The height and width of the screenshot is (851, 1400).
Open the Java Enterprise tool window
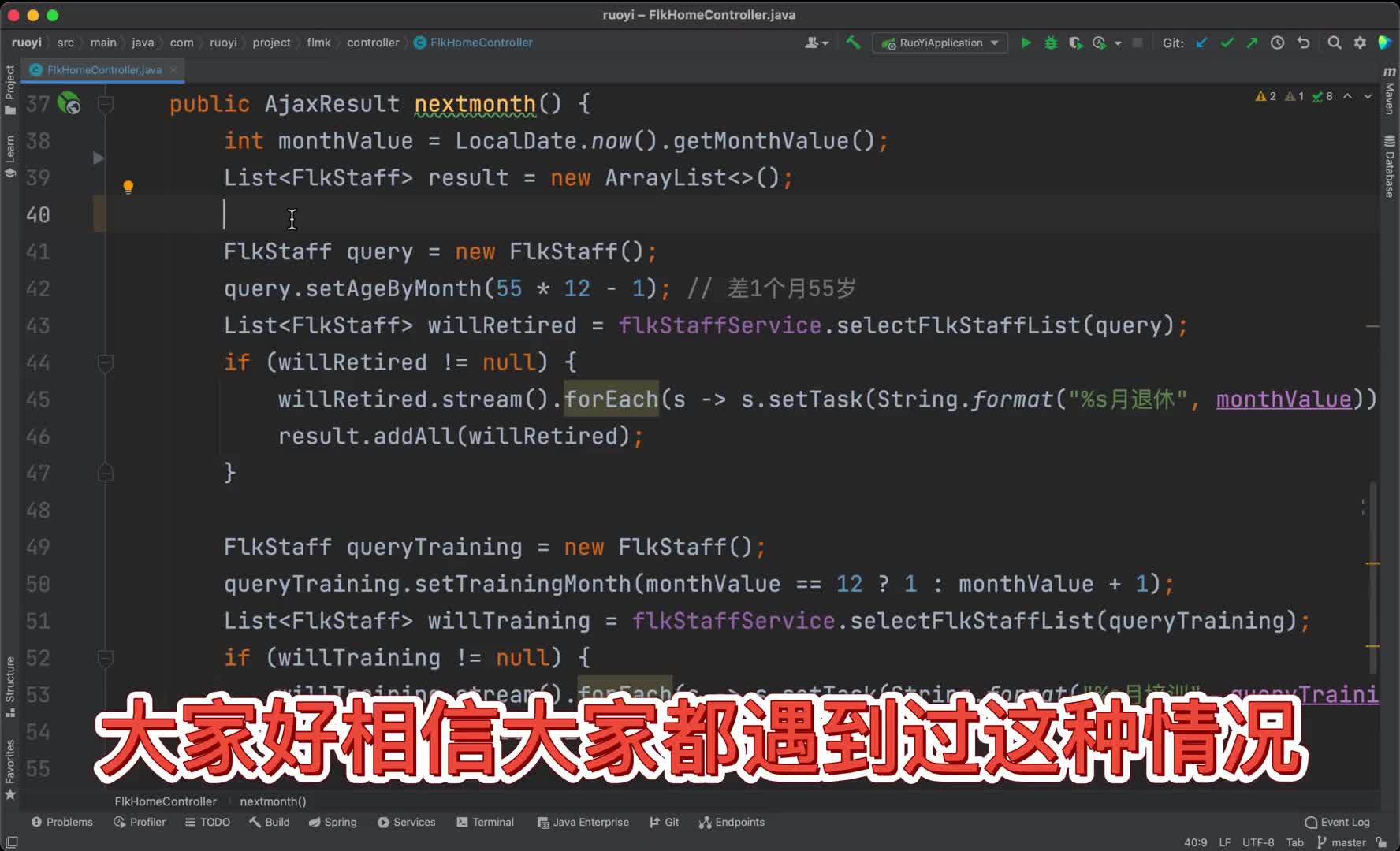(583, 822)
